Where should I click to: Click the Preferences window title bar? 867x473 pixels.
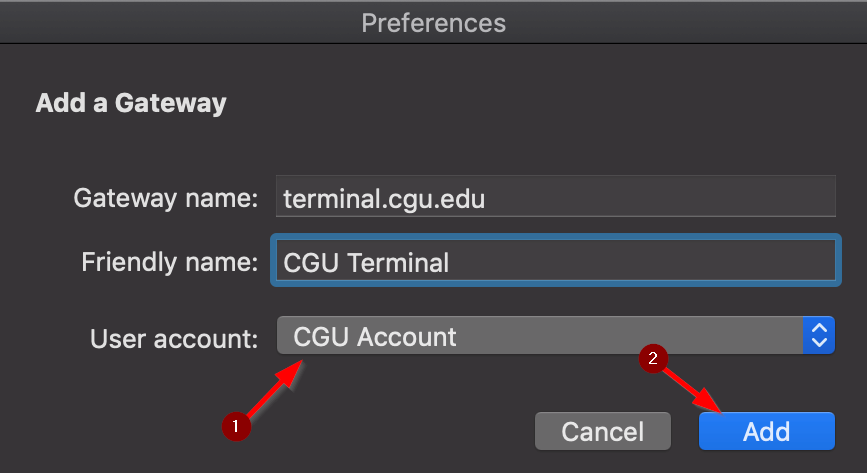point(434,23)
